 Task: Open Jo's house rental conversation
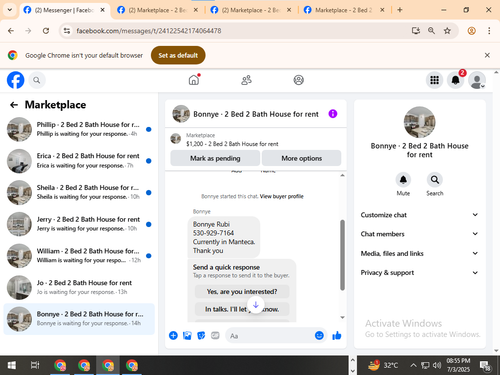pos(79,287)
